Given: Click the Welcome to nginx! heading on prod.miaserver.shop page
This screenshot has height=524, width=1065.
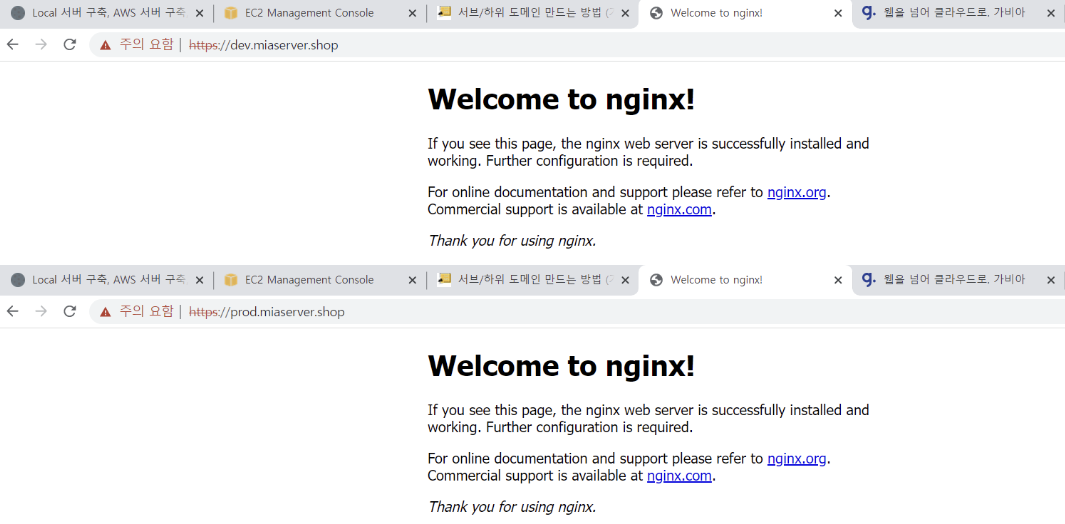Looking at the screenshot, I should tap(561, 366).
